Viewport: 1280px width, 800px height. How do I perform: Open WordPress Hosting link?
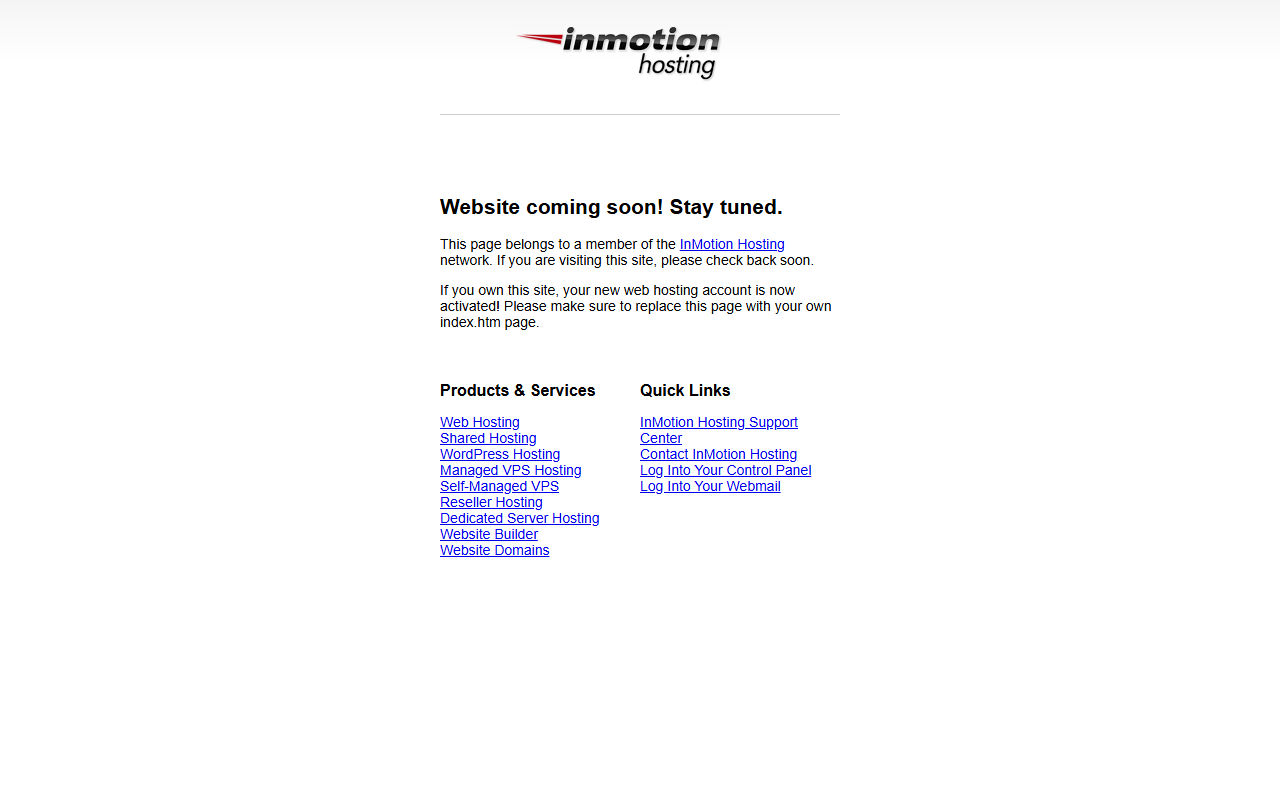[500, 454]
